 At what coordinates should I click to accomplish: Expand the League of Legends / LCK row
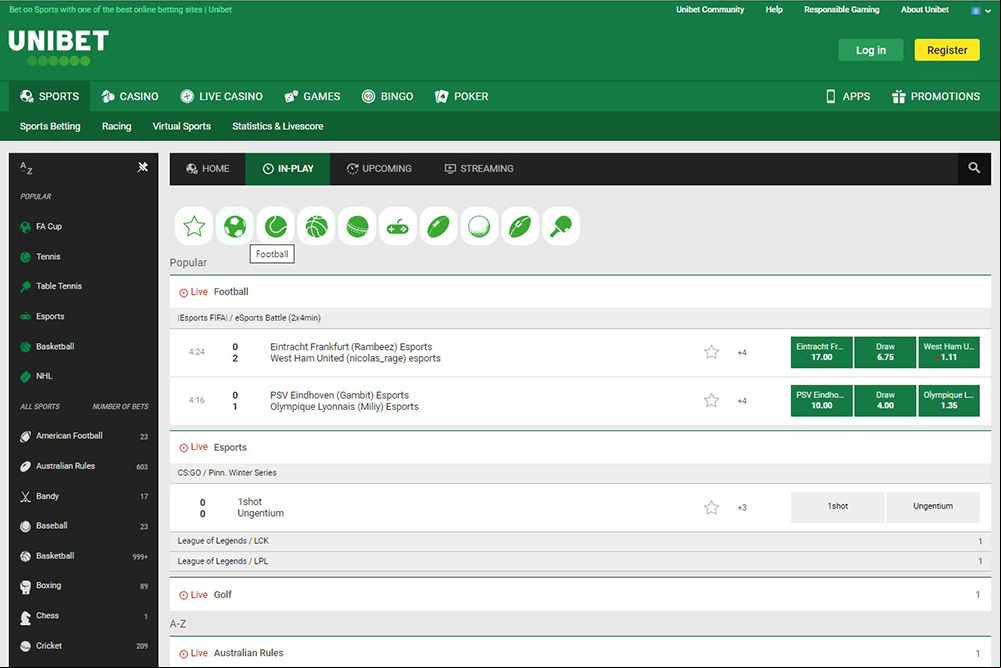point(580,541)
